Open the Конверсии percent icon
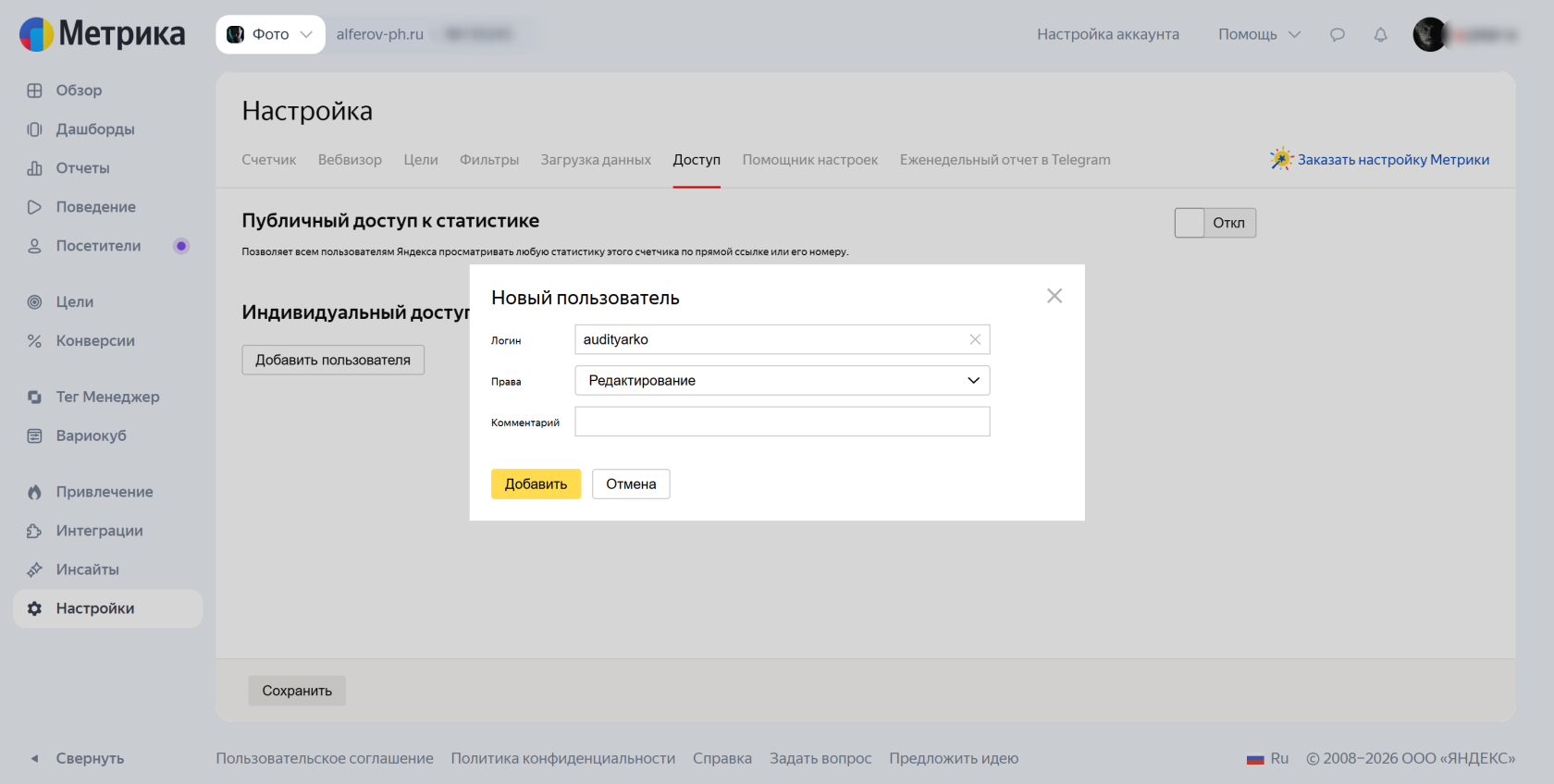1554x784 pixels. 34,341
